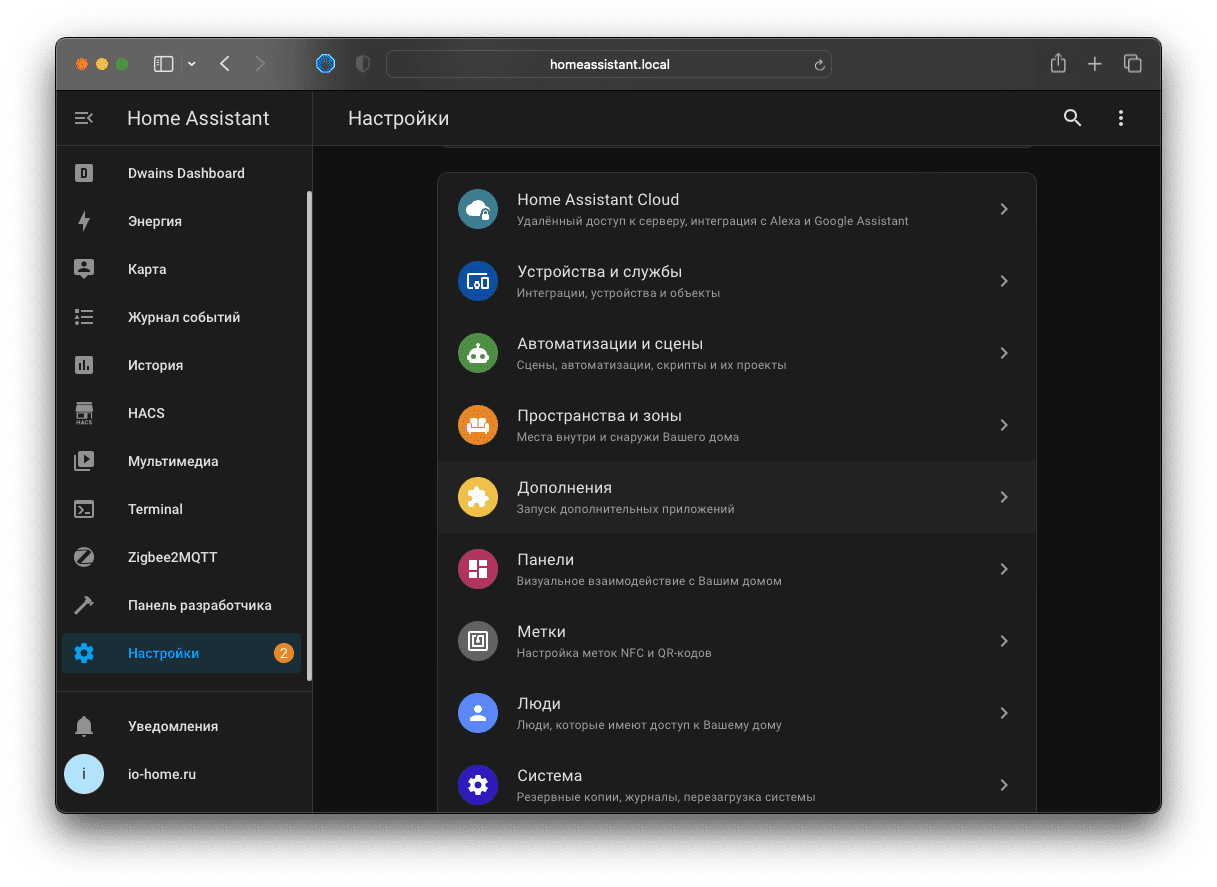This screenshot has width=1217, height=887.
Task: Open Люди settings entry
Action: pyautogui.click(x=737, y=713)
